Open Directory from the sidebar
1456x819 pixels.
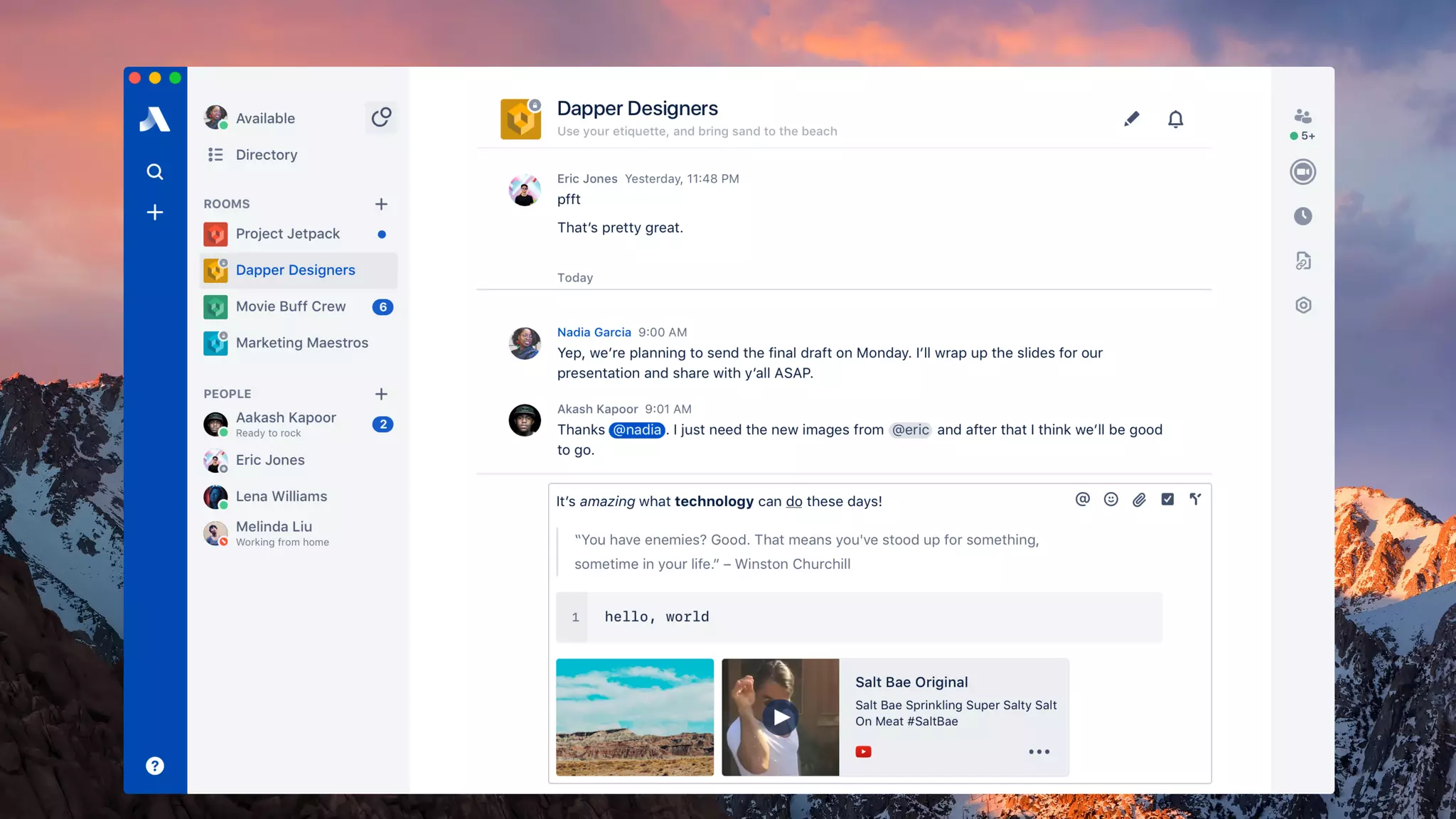266,155
